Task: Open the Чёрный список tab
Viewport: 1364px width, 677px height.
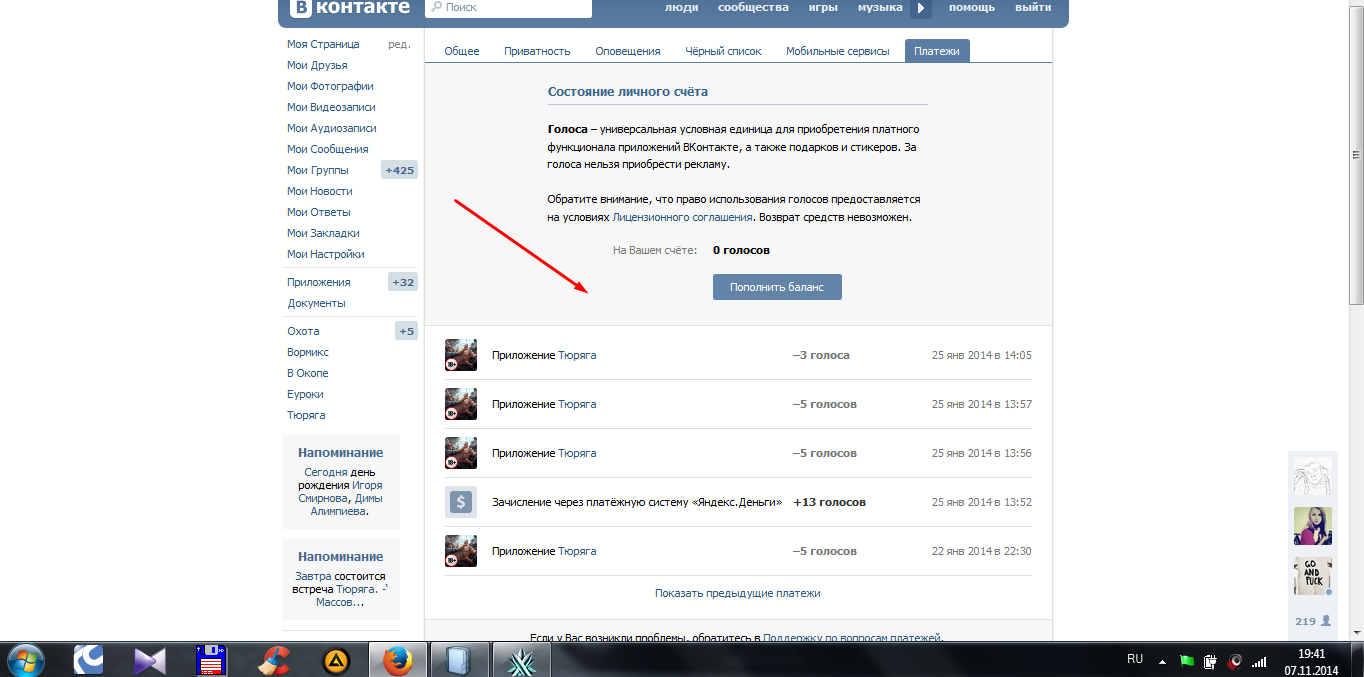Action: [x=723, y=51]
